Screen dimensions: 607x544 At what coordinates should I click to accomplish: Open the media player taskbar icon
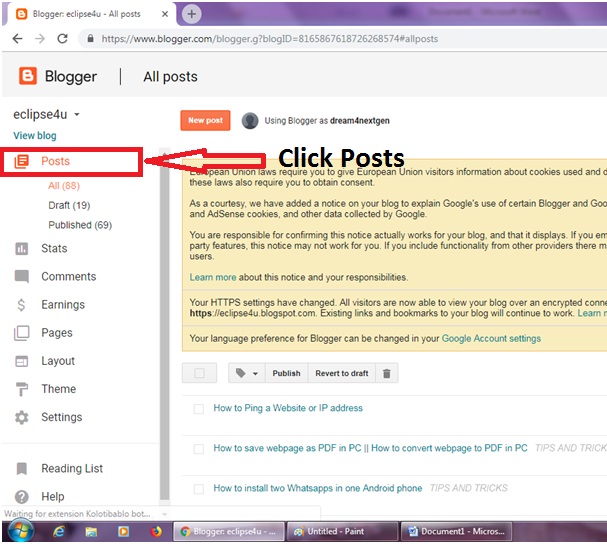[x=123, y=532]
